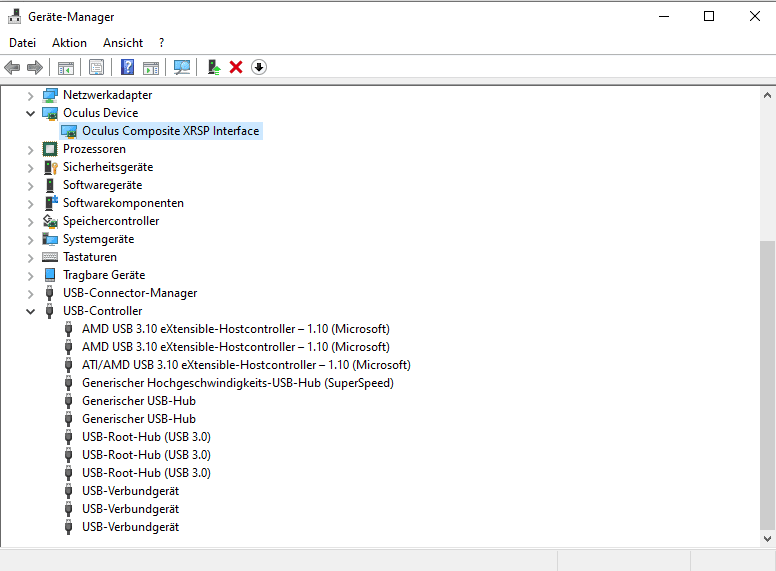Open the Datei menu
Screen dimensions: 776x571
click(x=22, y=43)
